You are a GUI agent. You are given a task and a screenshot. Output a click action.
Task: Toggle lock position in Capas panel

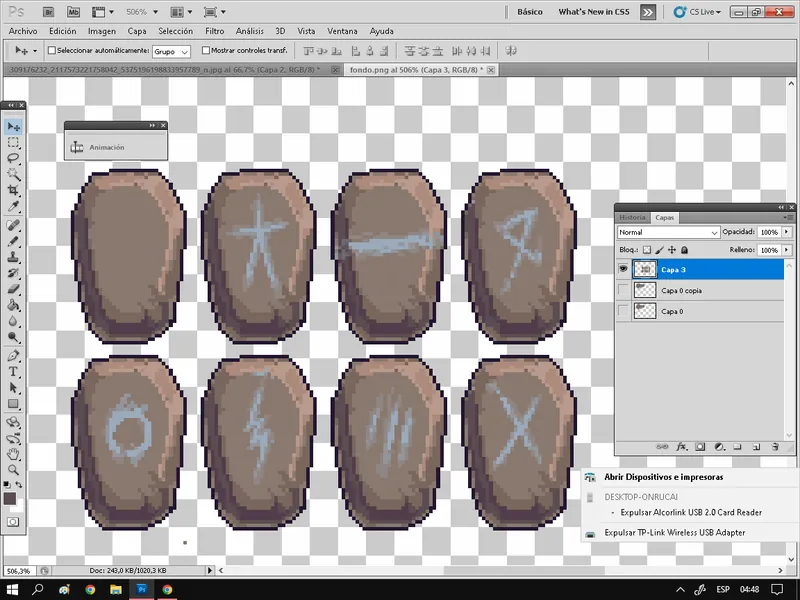point(672,250)
